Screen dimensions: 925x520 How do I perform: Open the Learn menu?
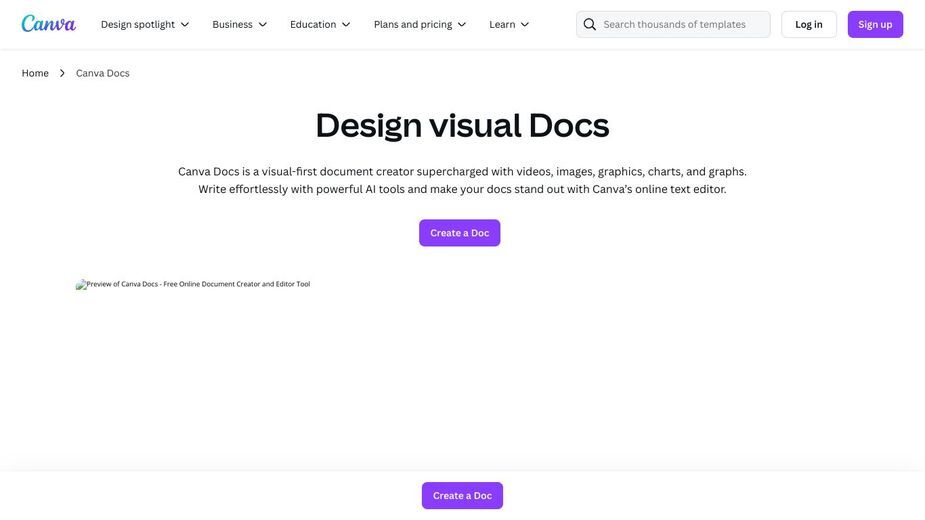(x=509, y=24)
